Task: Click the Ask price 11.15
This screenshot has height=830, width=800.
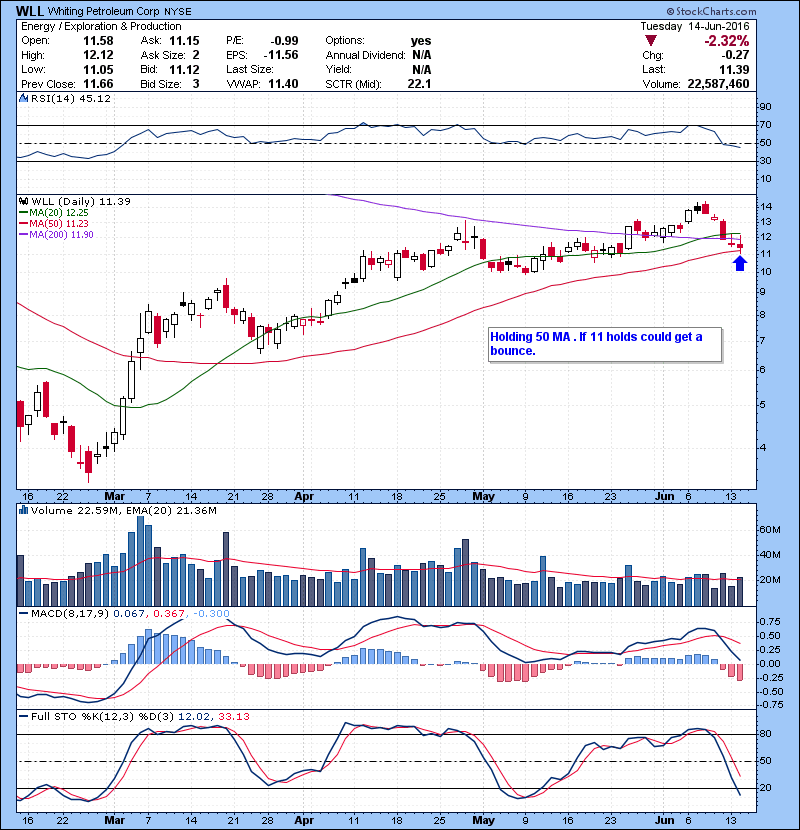Action: (x=184, y=41)
